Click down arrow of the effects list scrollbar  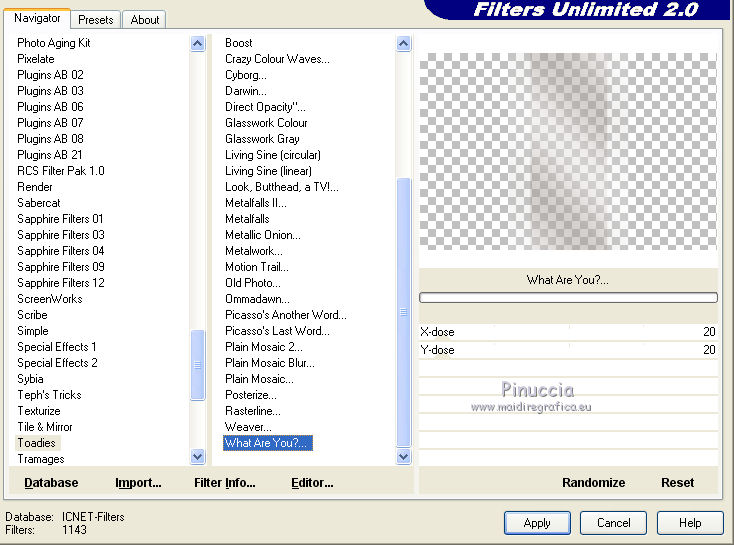click(404, 456)
